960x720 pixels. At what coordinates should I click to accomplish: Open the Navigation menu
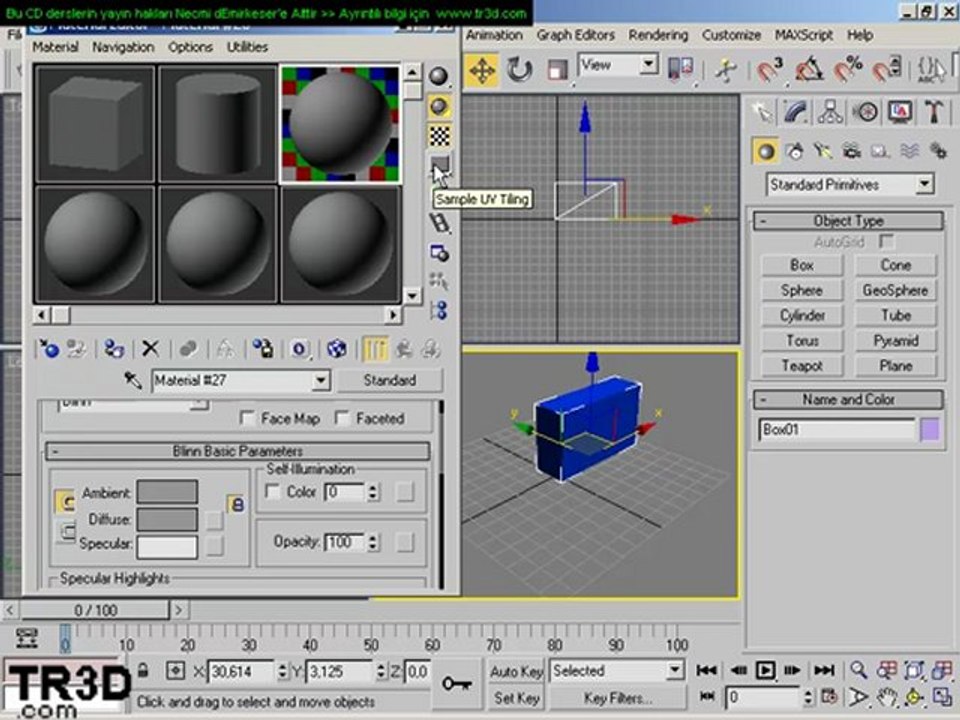pos(123,47)
